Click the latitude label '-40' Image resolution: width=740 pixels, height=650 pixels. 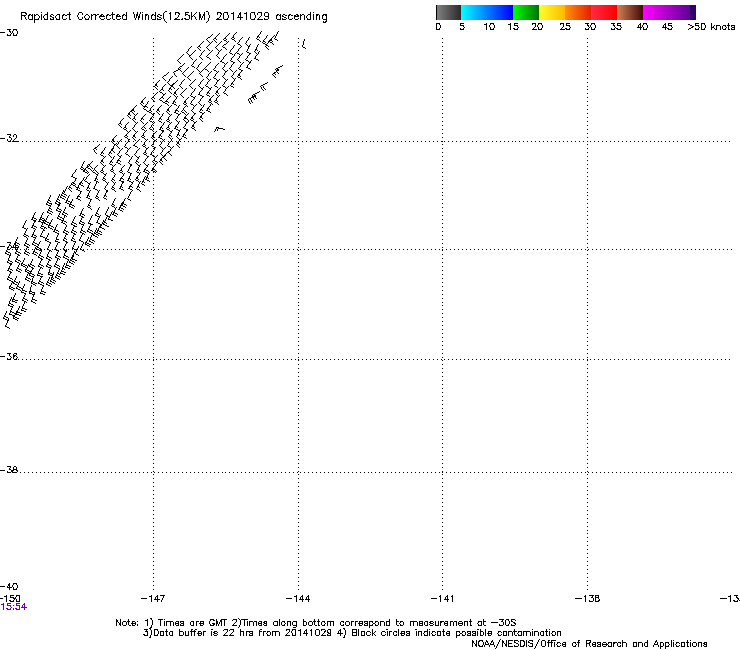(9, 586)
